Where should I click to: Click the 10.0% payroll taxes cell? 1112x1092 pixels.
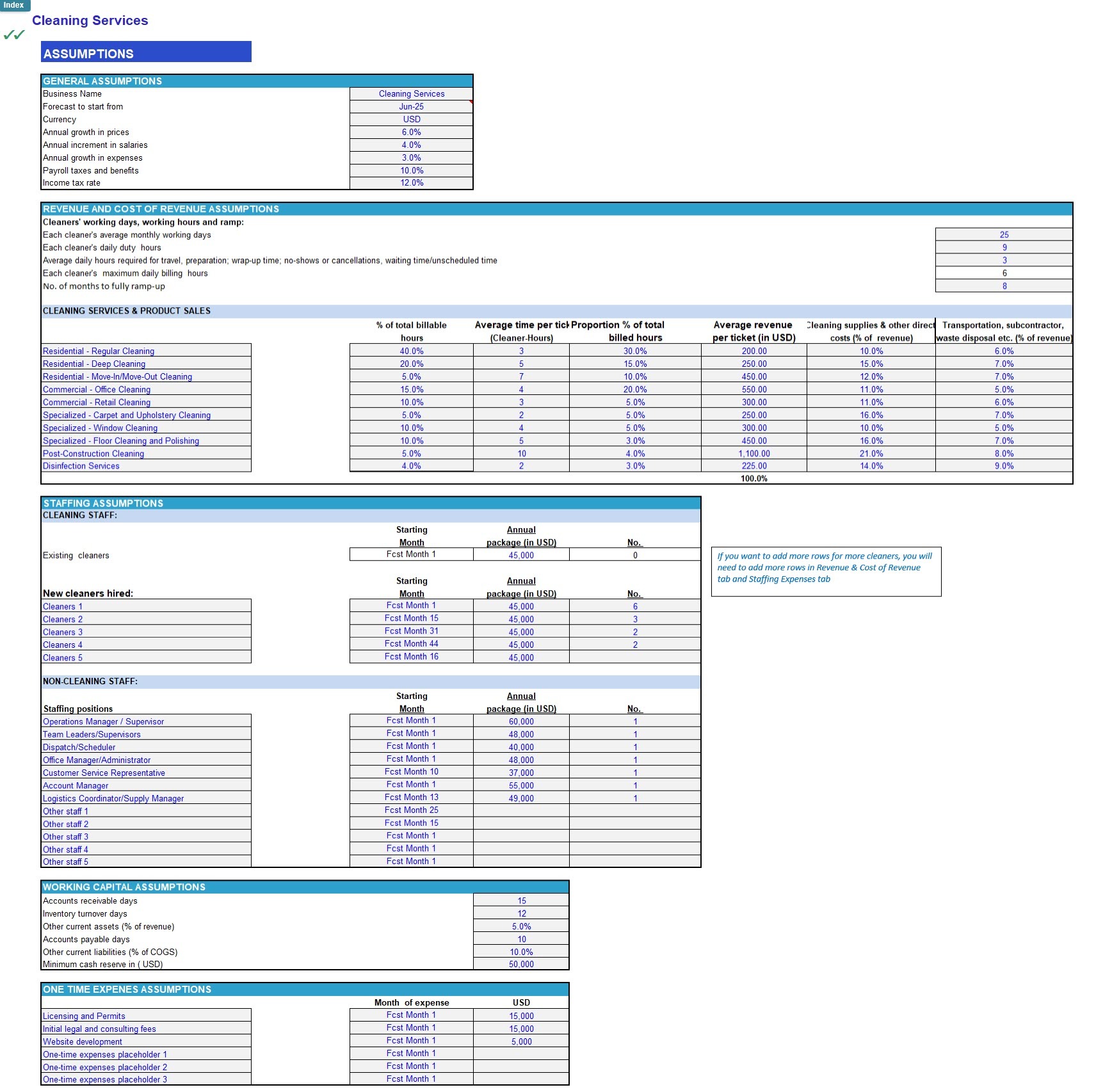411,170
